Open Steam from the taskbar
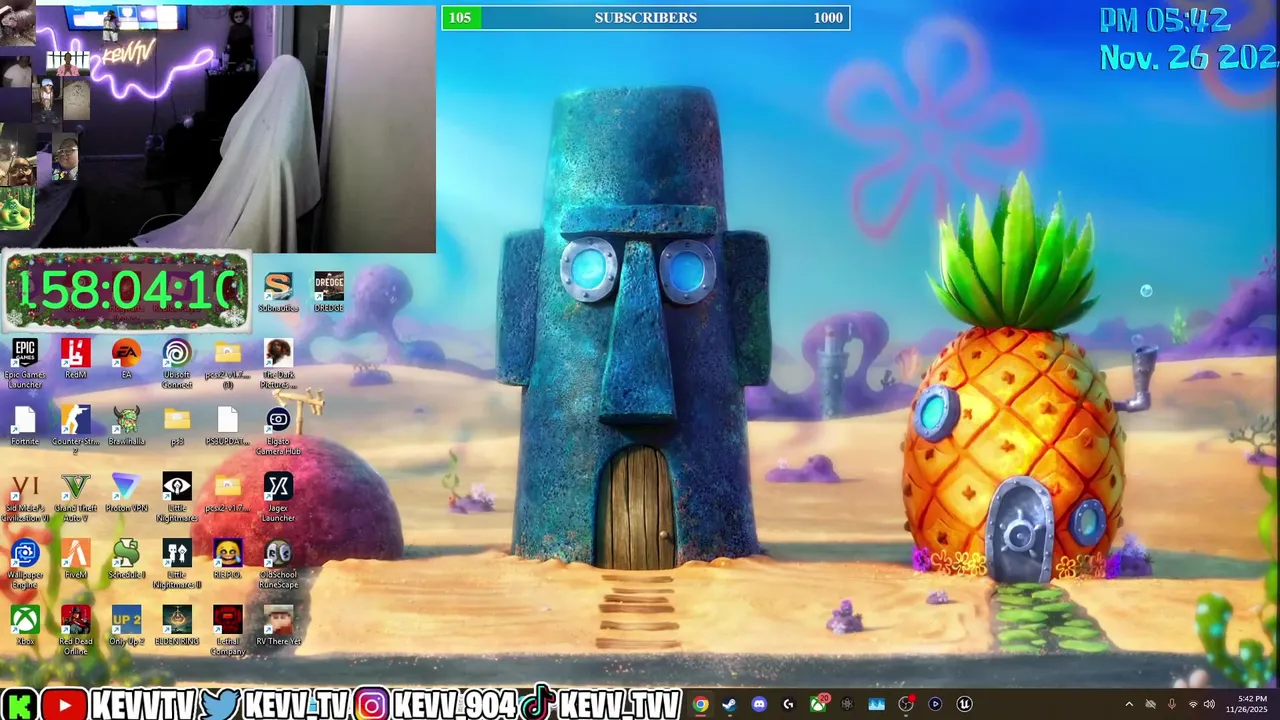 [729, 704]
